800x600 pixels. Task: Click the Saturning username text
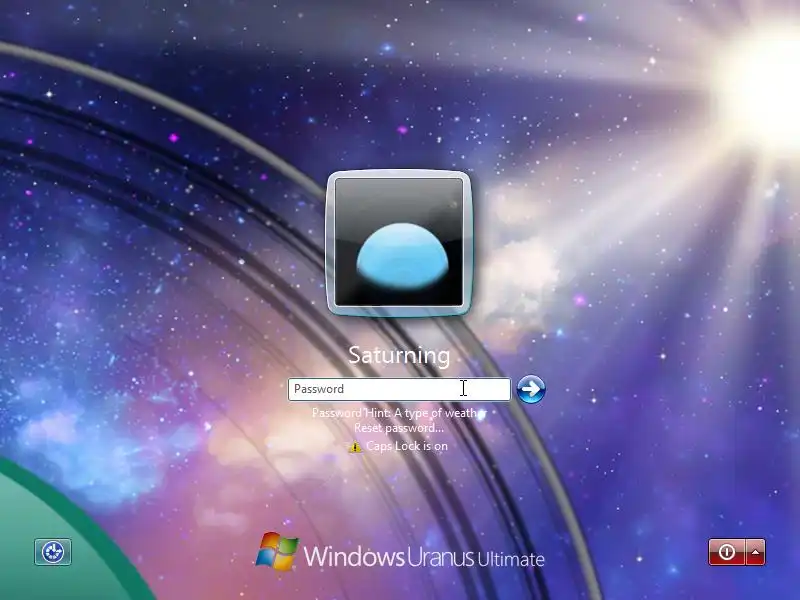tap(399, 356)
